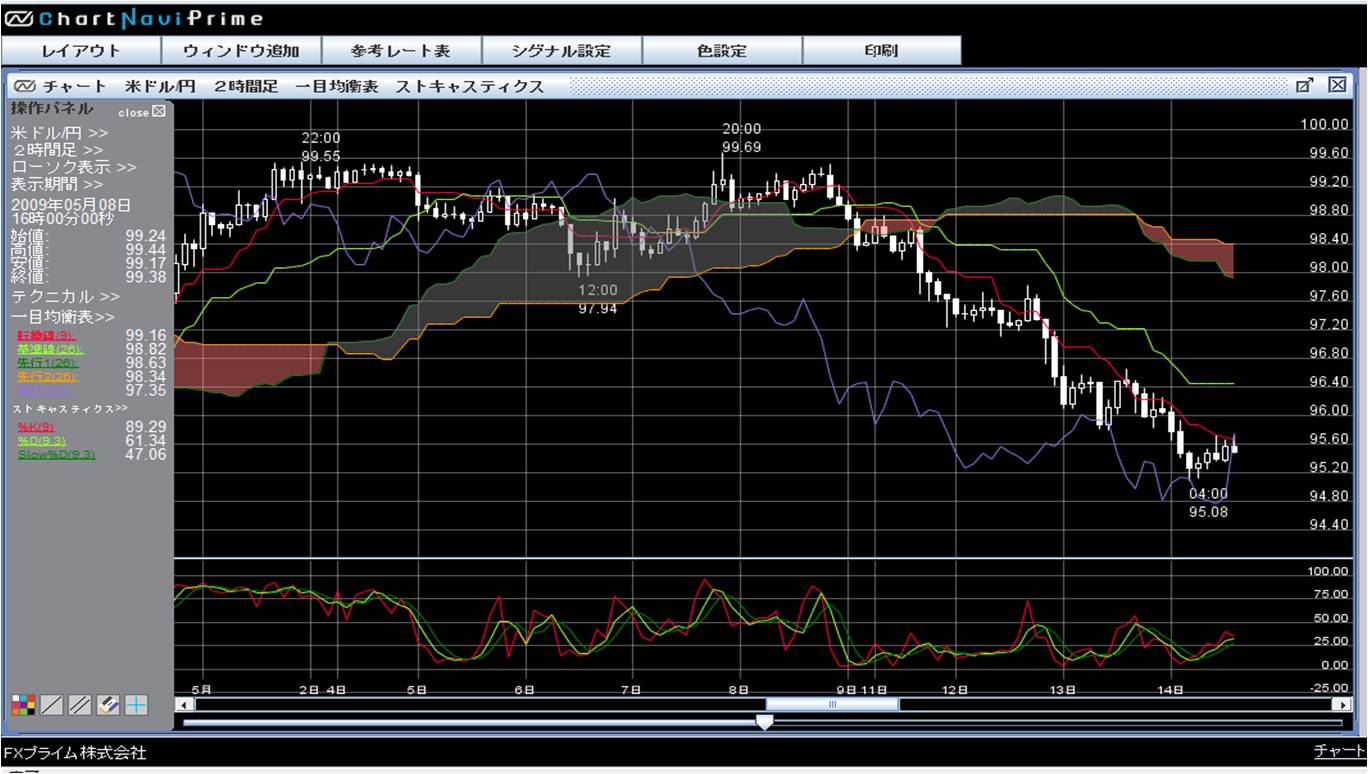Select the single trend line drawing tool
The height and width of the screenshot is (774, 1368).
(51, 705)
